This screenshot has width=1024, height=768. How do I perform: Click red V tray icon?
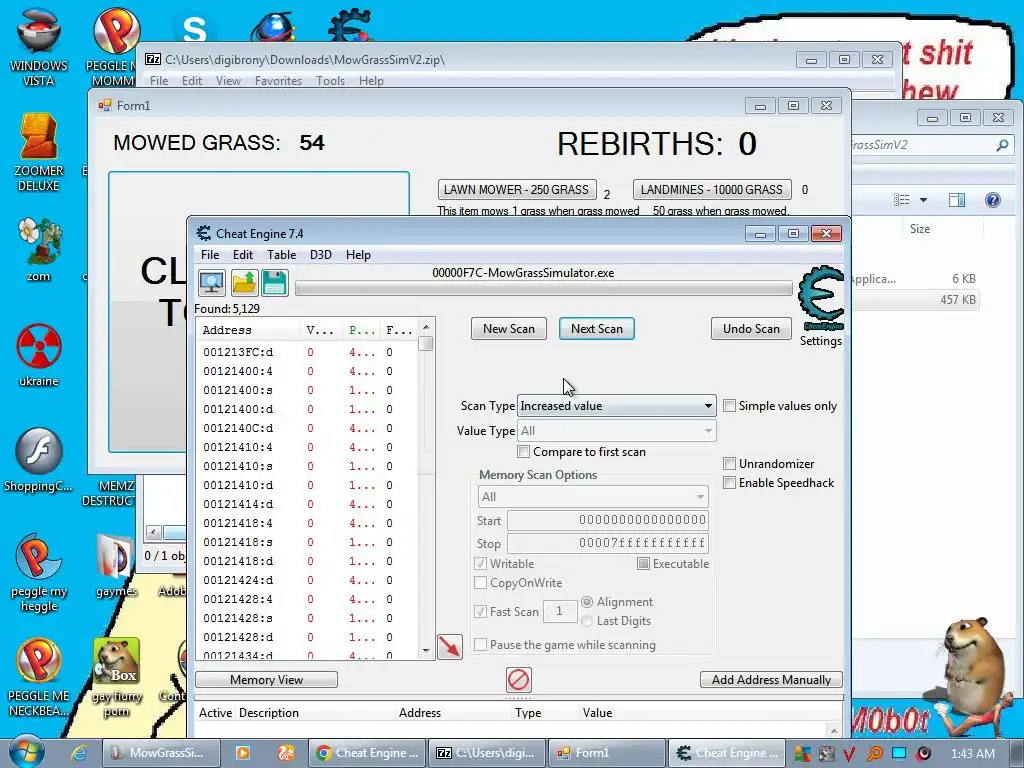click(849, 753)
